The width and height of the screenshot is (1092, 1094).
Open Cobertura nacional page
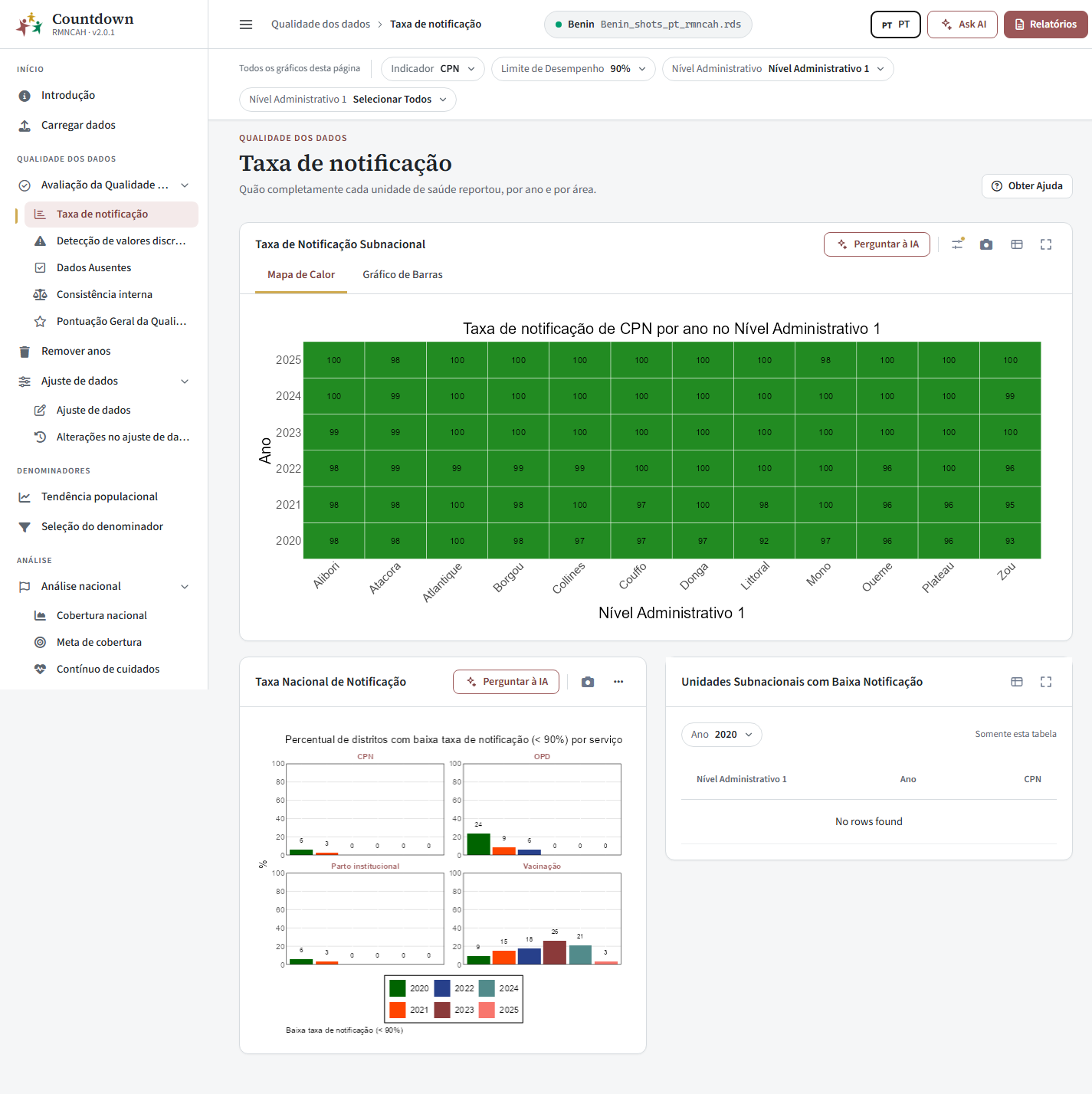coord(111,615)
